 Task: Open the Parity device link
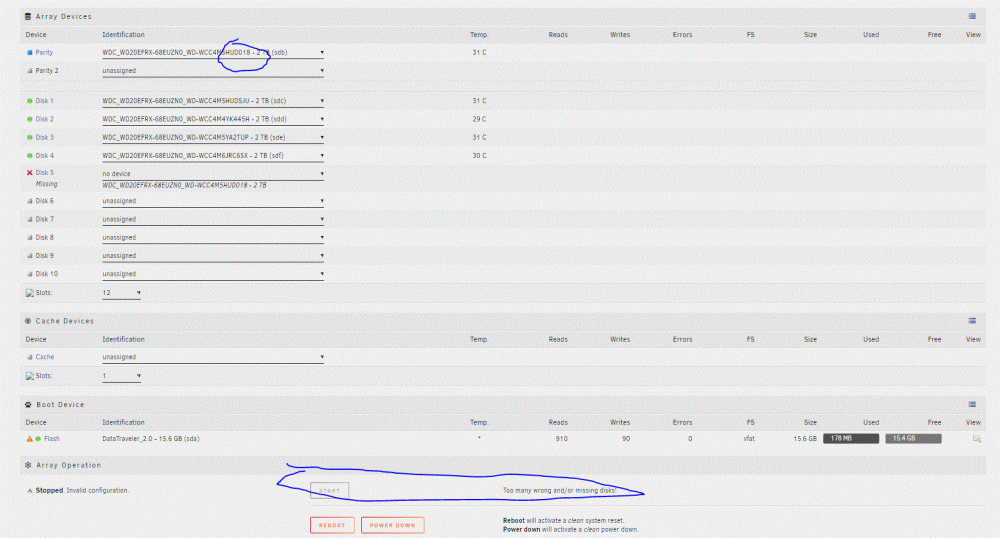[x=44, y=52]
